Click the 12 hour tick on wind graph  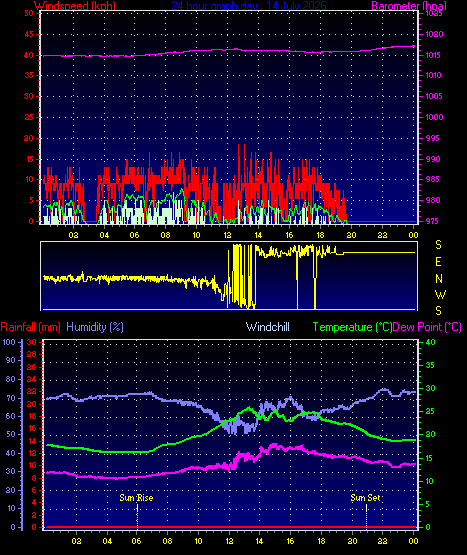point(227,235)
